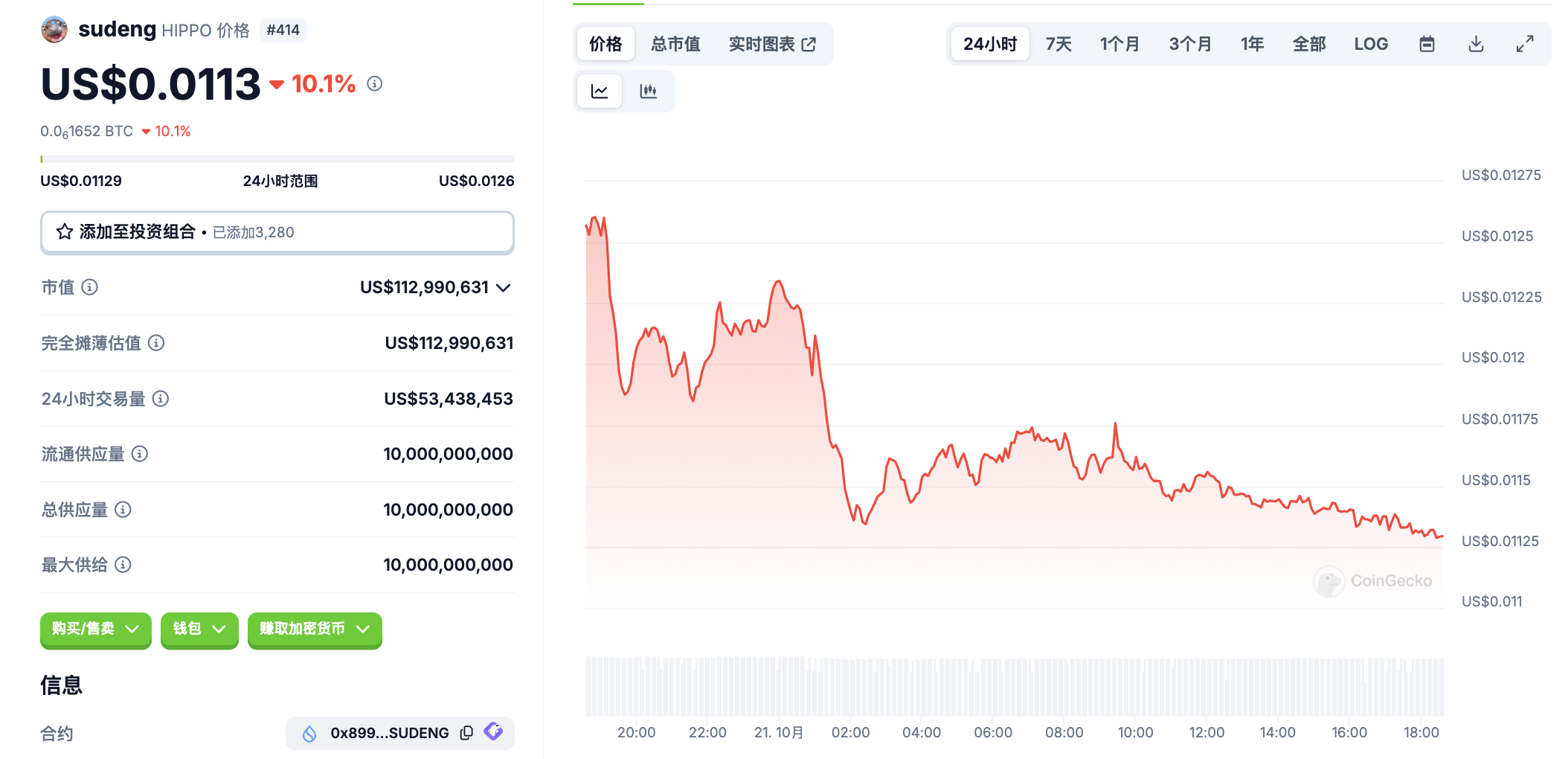Click the info icon next to 24小时交易量

coord(161,399)
